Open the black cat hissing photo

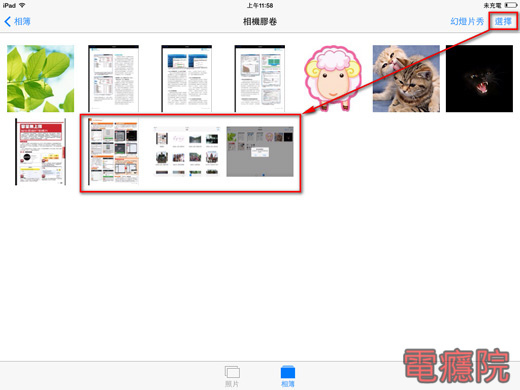tap(479, 79)
